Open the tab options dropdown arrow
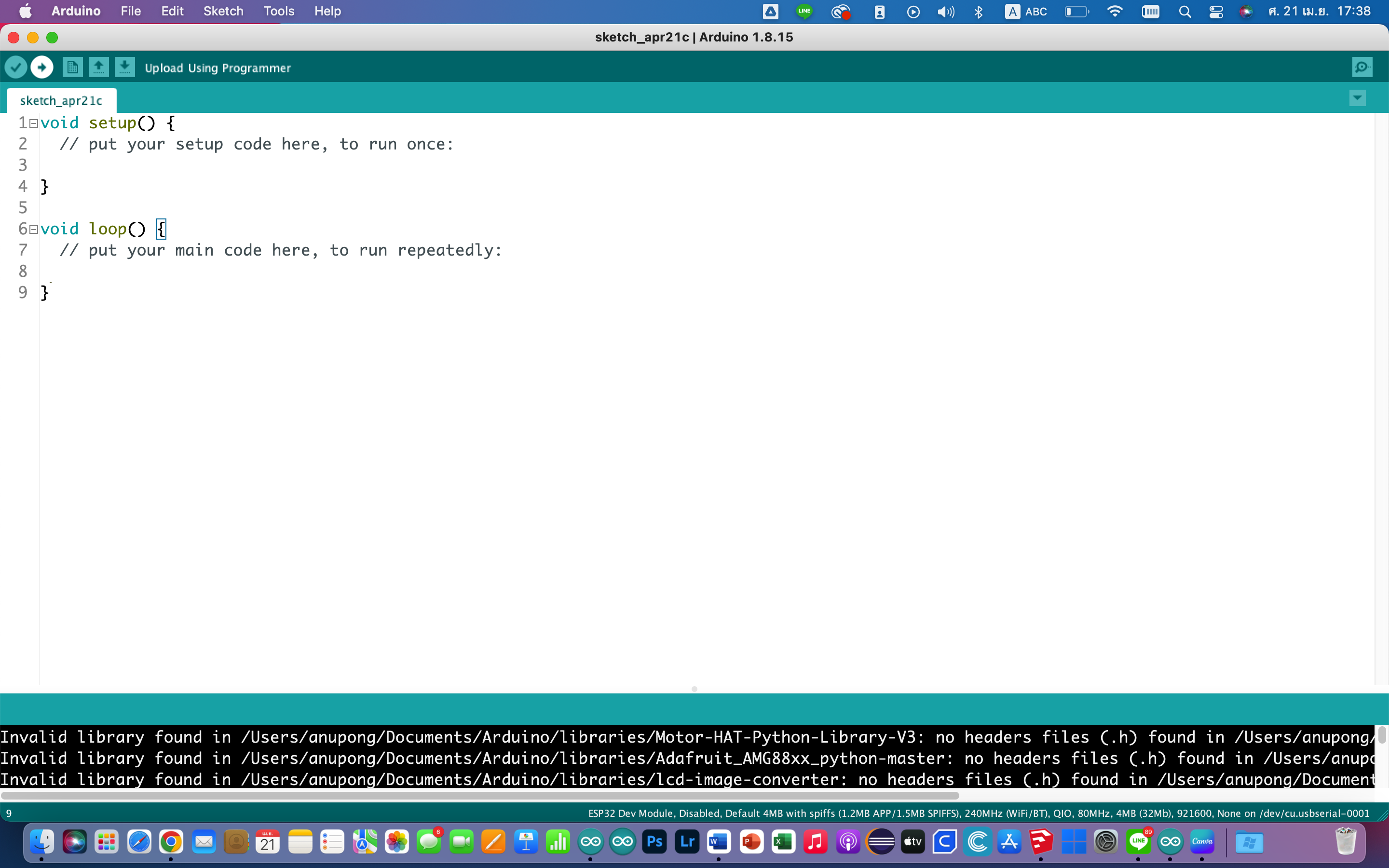 (x=1358, y=98)
